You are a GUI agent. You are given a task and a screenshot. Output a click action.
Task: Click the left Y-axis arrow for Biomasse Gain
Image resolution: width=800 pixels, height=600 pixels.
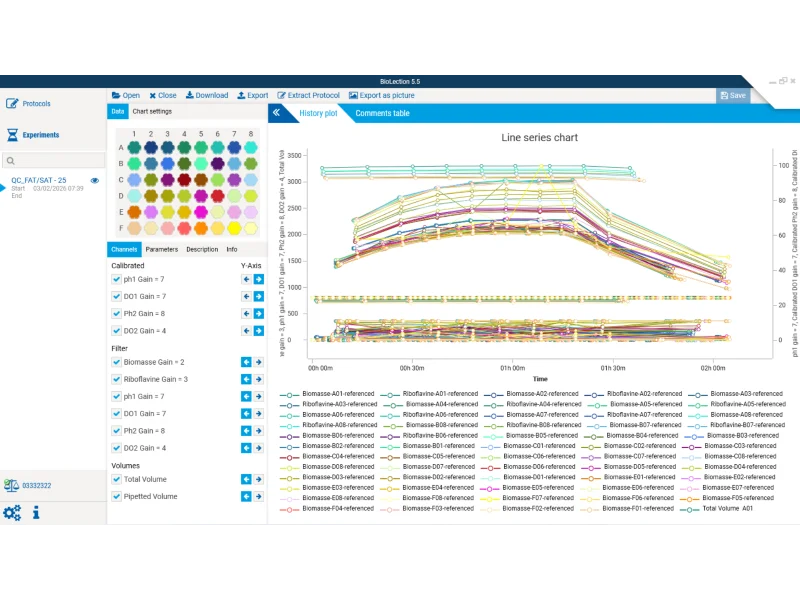246,362
